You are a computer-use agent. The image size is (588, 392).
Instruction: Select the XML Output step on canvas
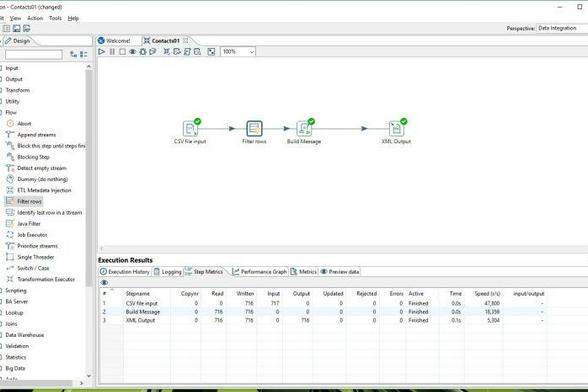click(x=396, y=129)
